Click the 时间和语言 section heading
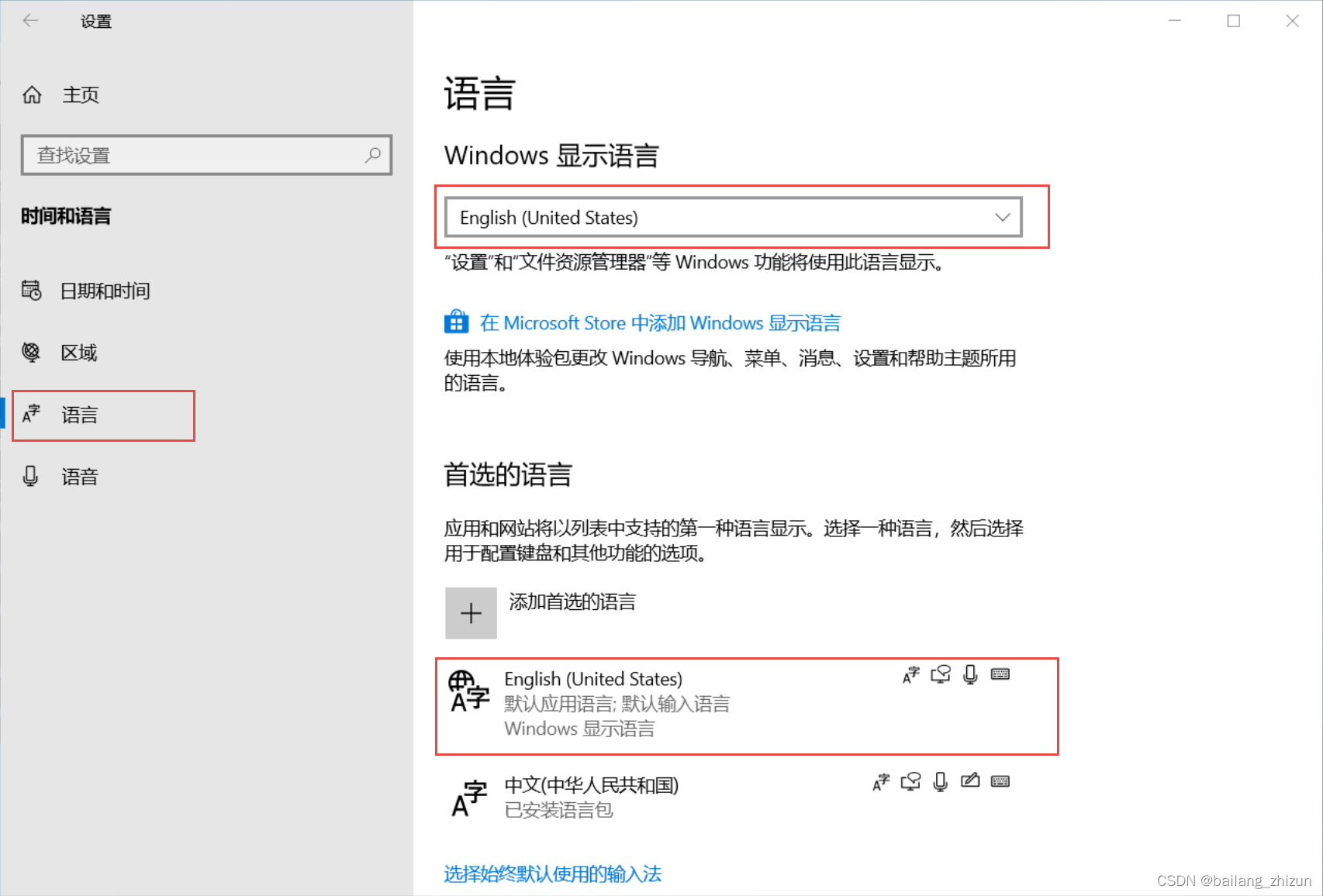Screen dimensions: 1323x896 click(66, 216)
